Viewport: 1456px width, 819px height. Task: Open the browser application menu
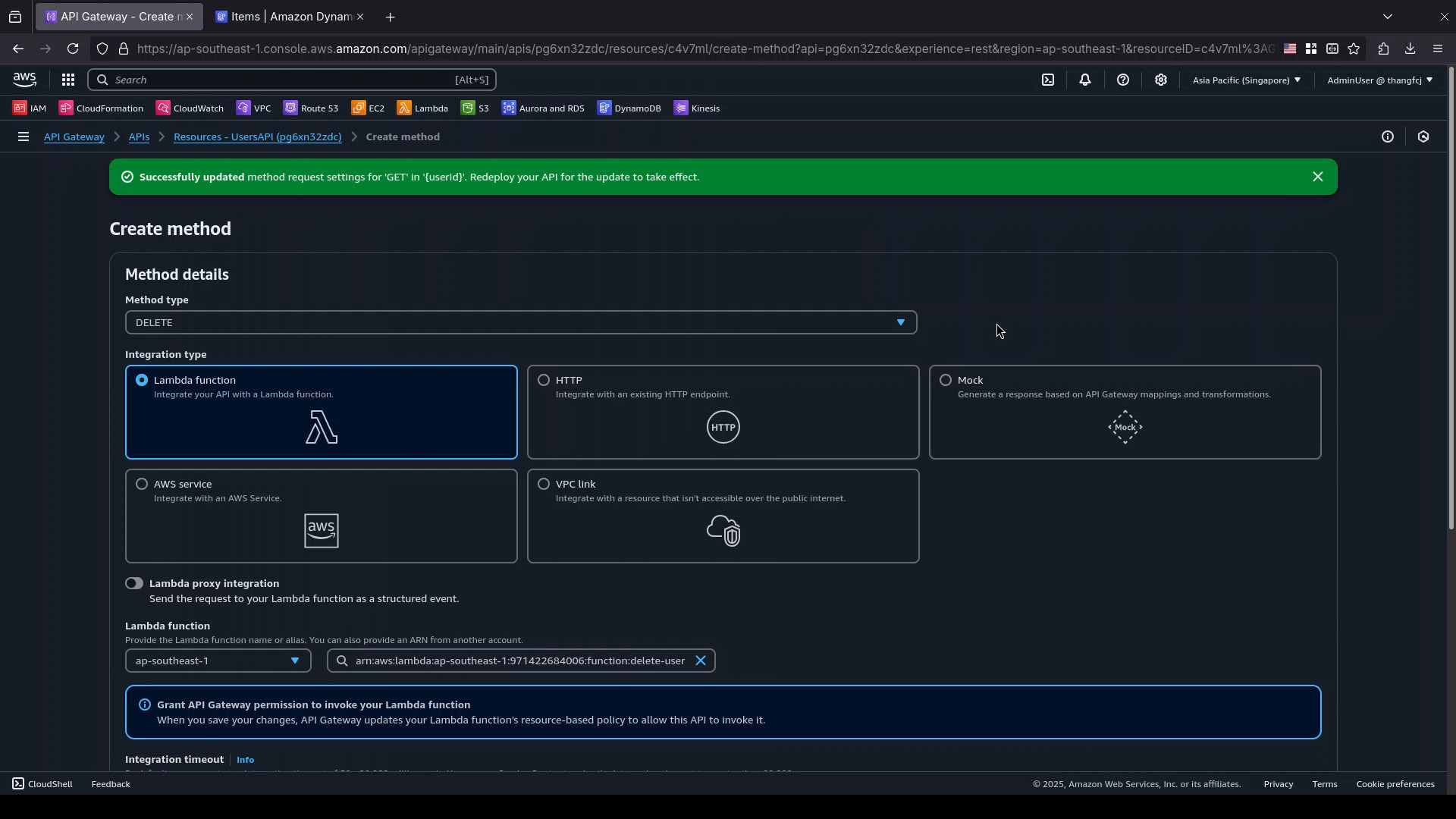[1438, 49]
